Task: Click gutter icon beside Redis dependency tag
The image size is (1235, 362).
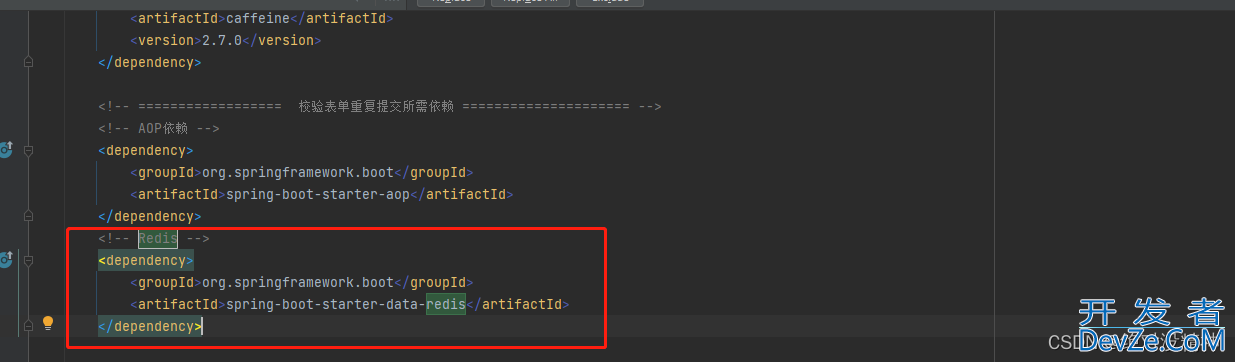Action: point(5,260)
